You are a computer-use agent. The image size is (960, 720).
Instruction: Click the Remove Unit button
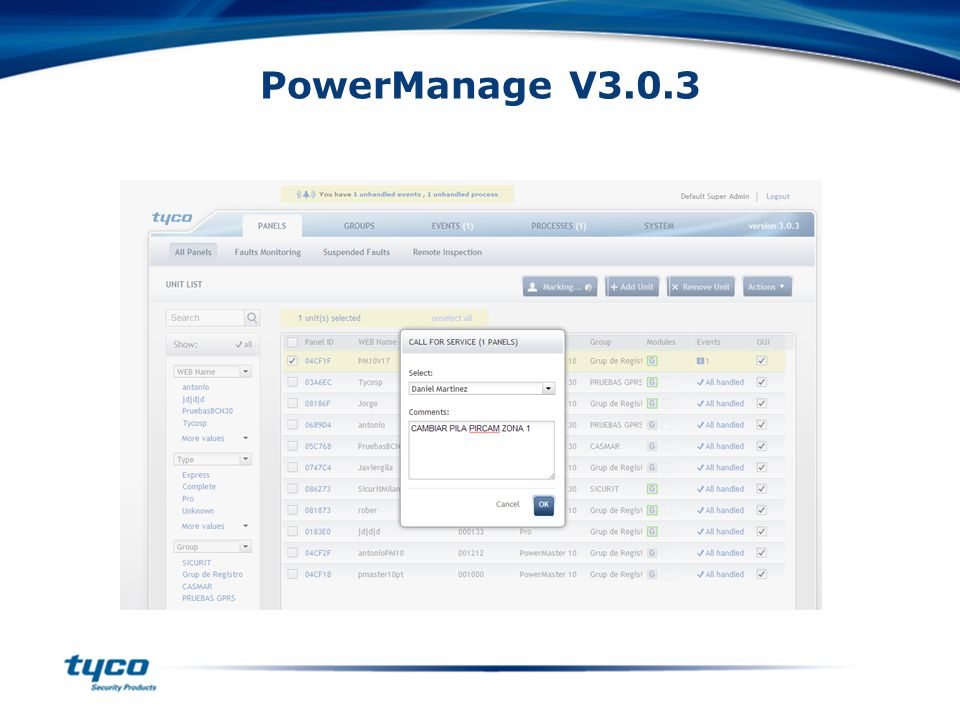(701, 287)
